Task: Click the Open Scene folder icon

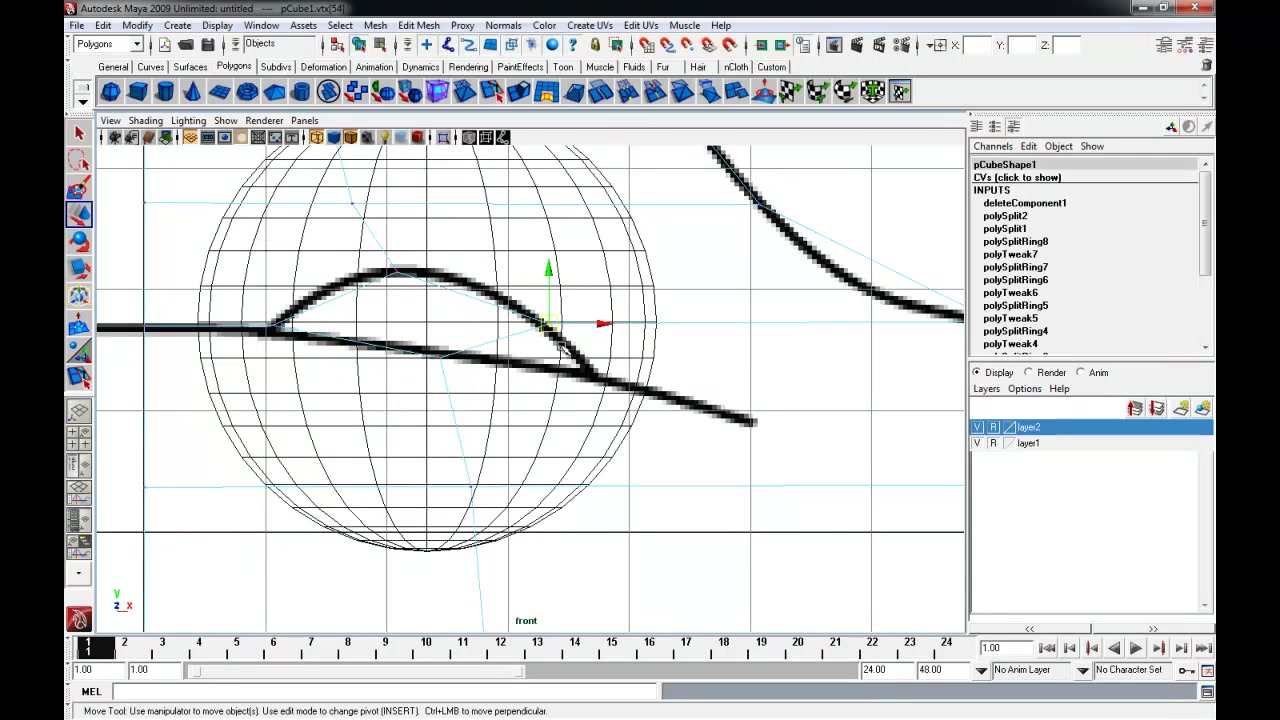Action: tap(186, 45)
